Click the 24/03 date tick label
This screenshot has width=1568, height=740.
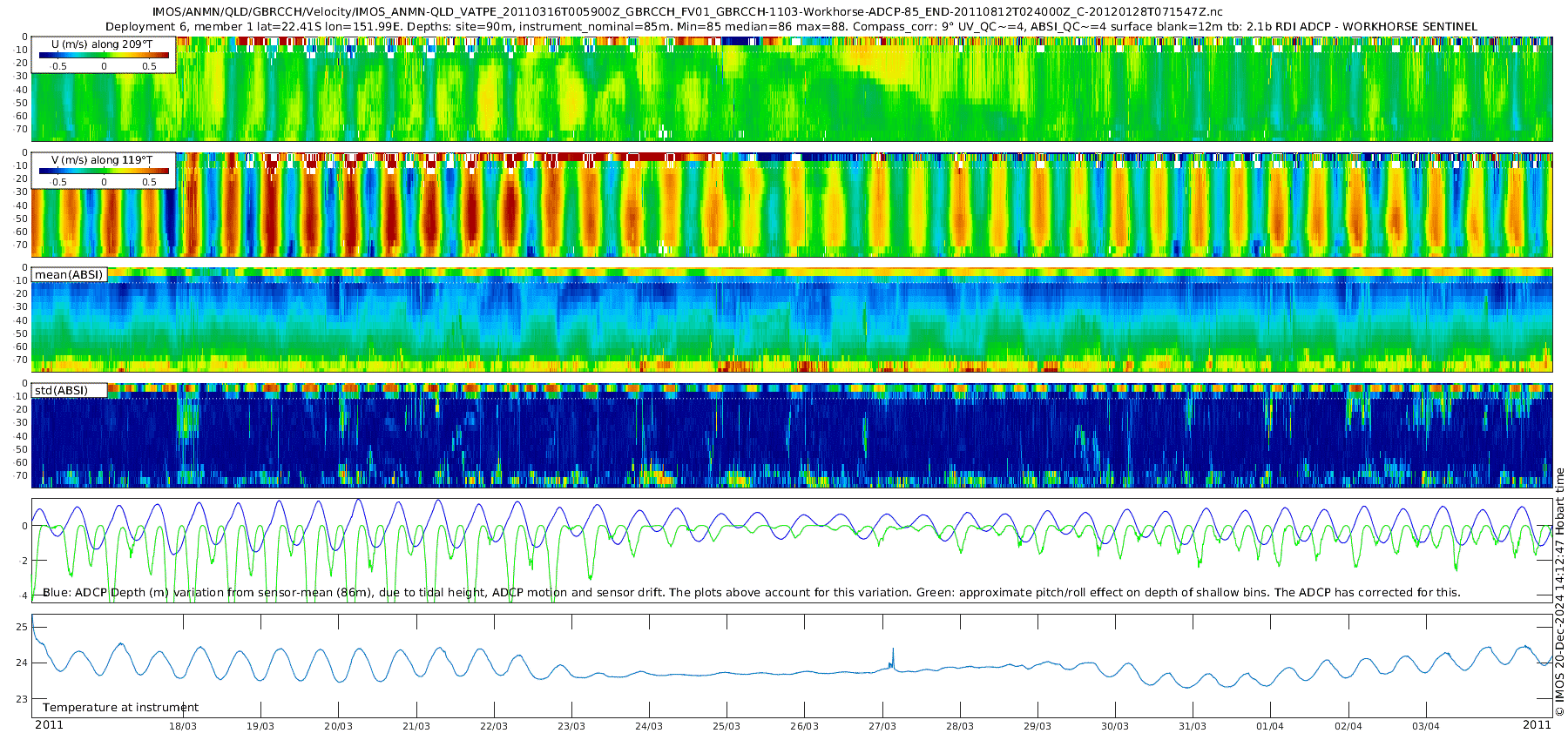[649, 726]
